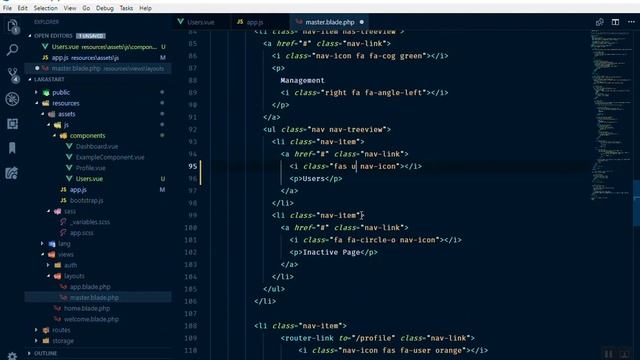This screenshot has height=360, width=640.
Task: Click the open changes icon in editor toolbar
Action: click(599, 22)
